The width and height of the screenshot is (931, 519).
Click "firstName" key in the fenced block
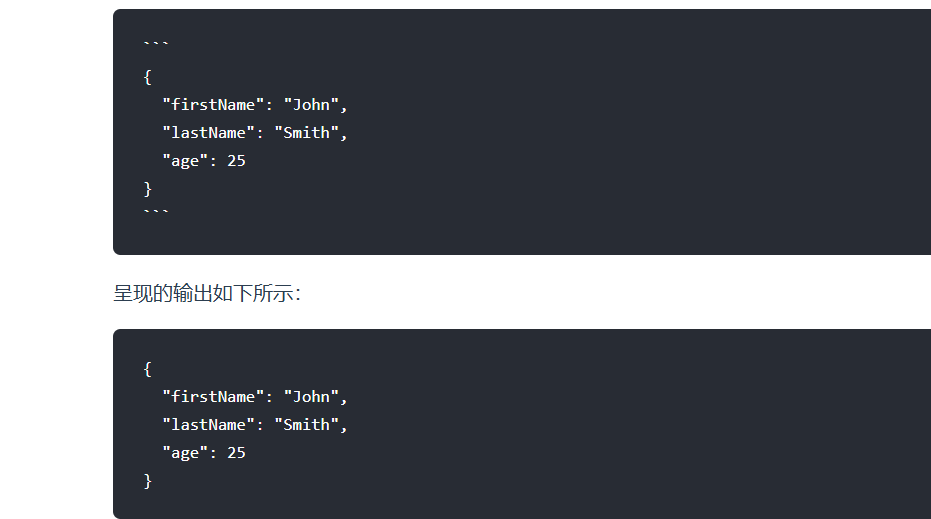(x=213, y=105)
